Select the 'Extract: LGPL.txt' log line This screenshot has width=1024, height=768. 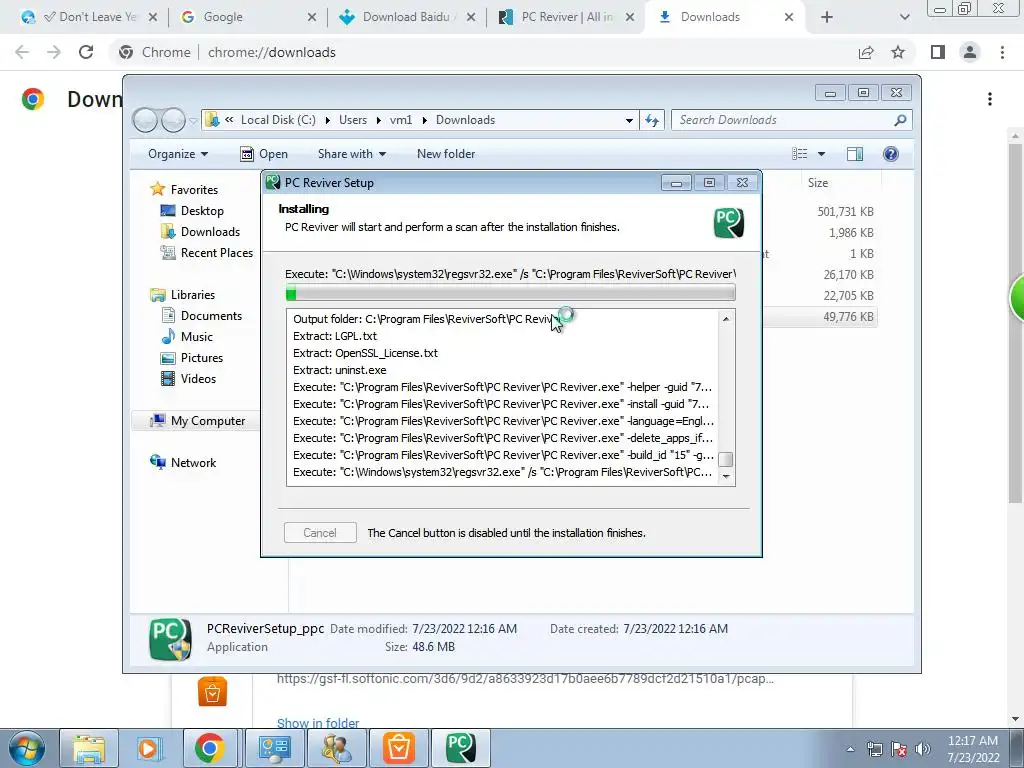[x=335, y=336]
